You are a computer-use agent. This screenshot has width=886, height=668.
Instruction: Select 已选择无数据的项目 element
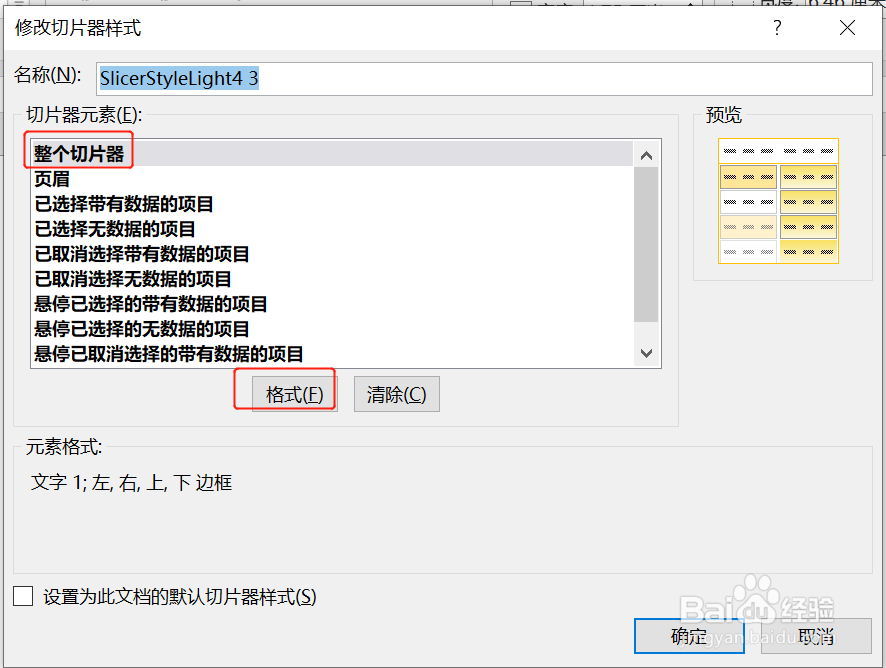point(332,229)
